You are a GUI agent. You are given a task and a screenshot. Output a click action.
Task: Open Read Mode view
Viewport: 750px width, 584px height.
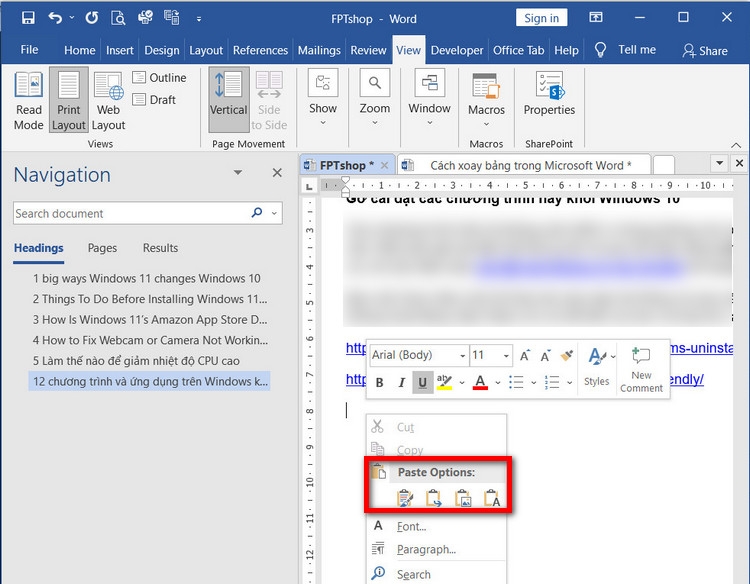pos(29,100)
